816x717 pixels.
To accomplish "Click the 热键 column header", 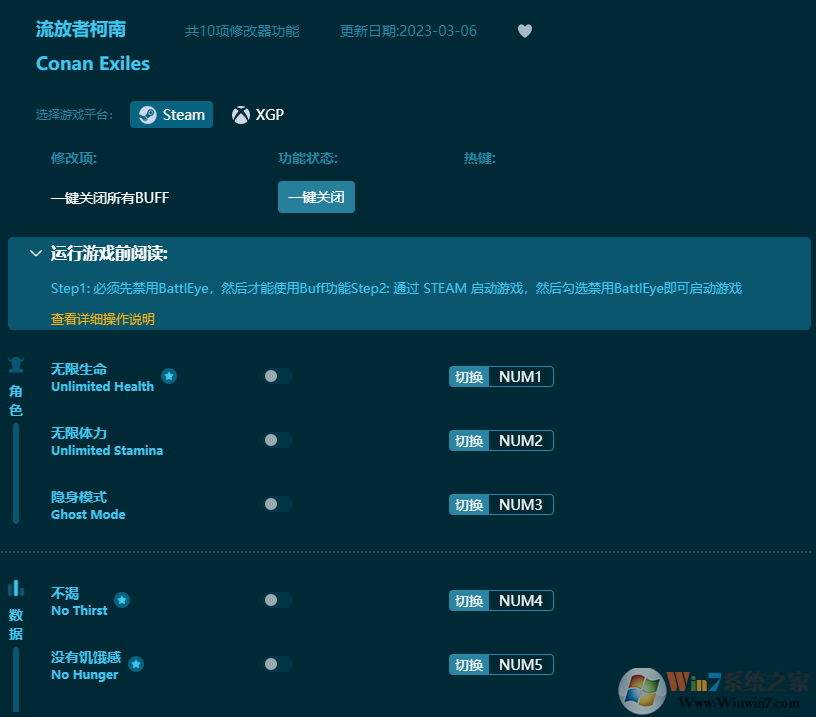I will [479, 158].
